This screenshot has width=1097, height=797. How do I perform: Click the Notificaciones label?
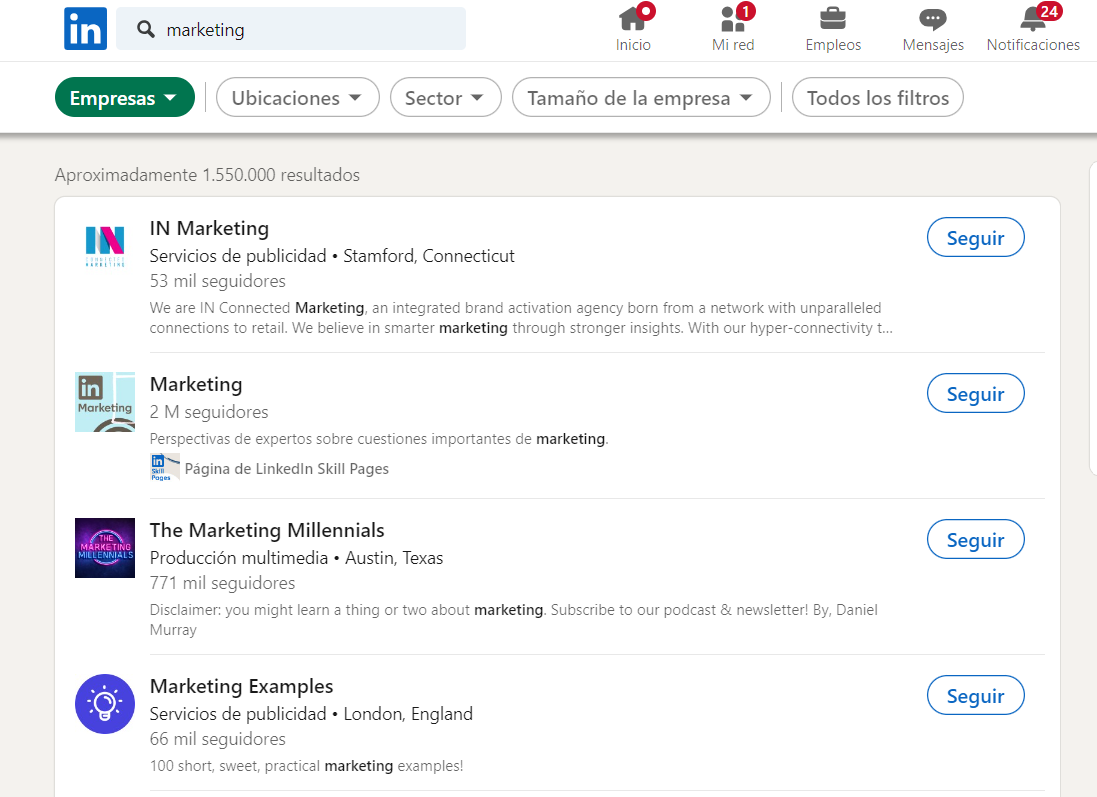[1033, 45]
